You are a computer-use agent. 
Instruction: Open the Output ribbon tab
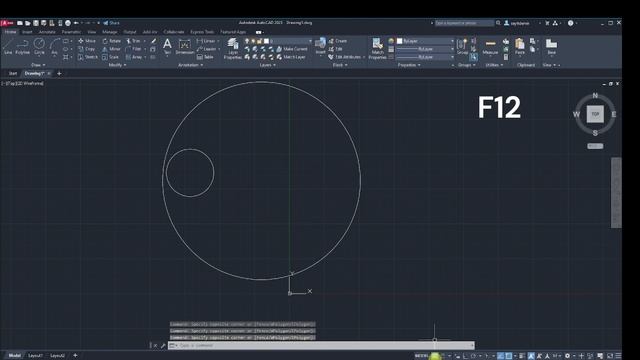[129, 31]
